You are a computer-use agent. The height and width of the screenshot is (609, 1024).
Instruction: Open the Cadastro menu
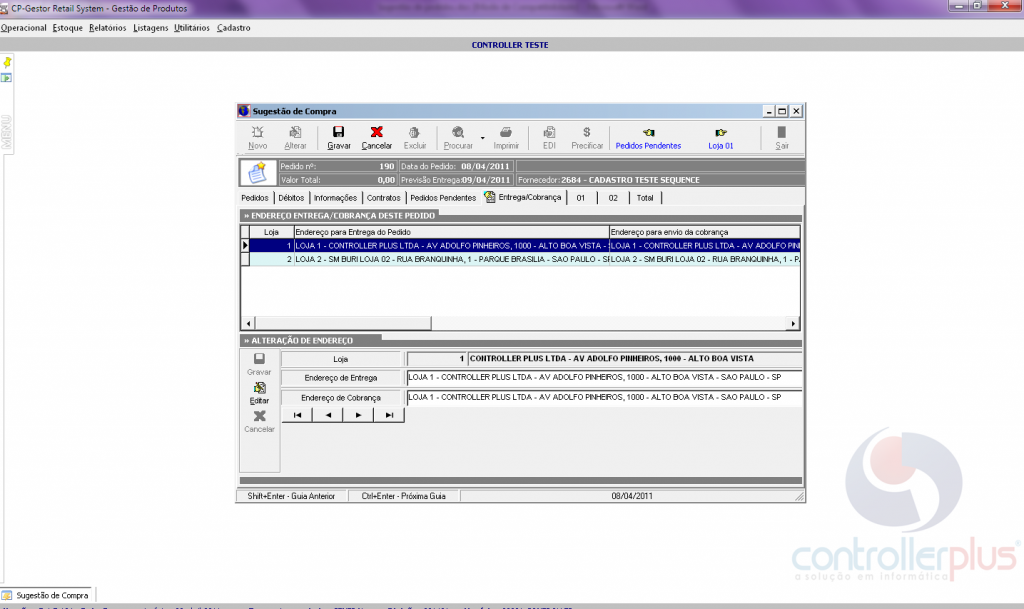[x=234, y=28]
